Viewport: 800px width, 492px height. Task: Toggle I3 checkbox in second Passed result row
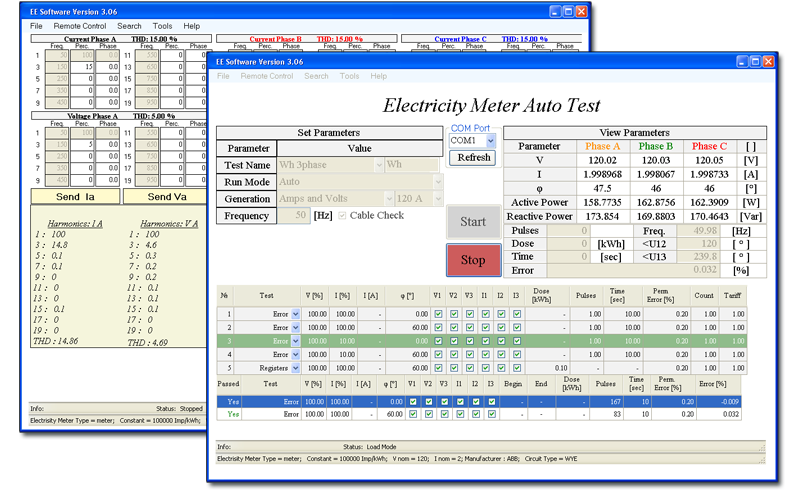tap(492, 414)
